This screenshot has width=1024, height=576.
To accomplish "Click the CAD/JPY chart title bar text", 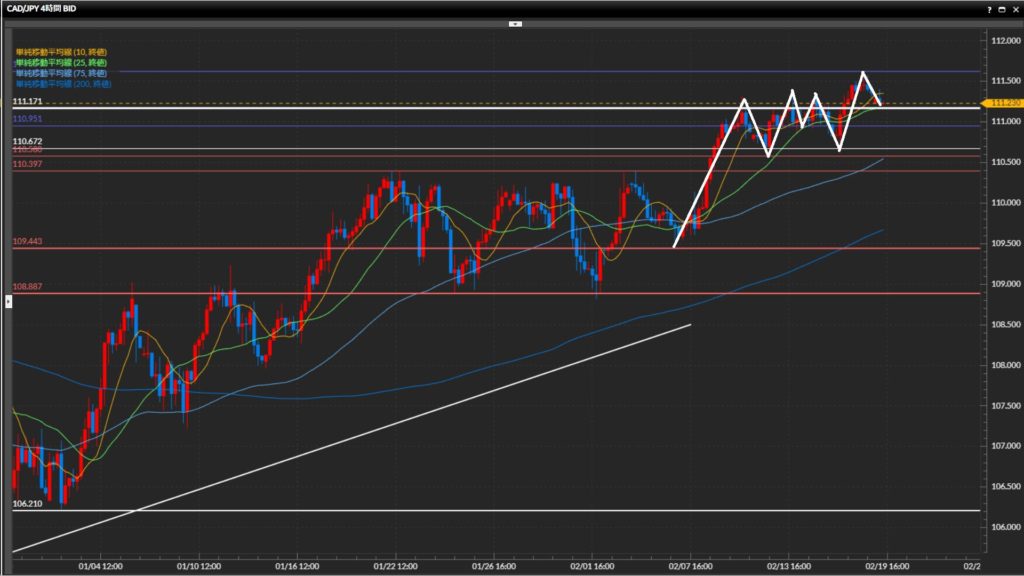I will [41, 8].
